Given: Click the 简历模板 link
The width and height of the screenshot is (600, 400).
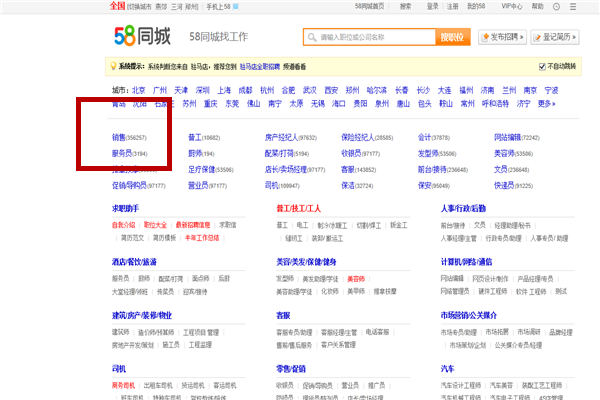Looking at the screenshot, I should click(165, 238).
